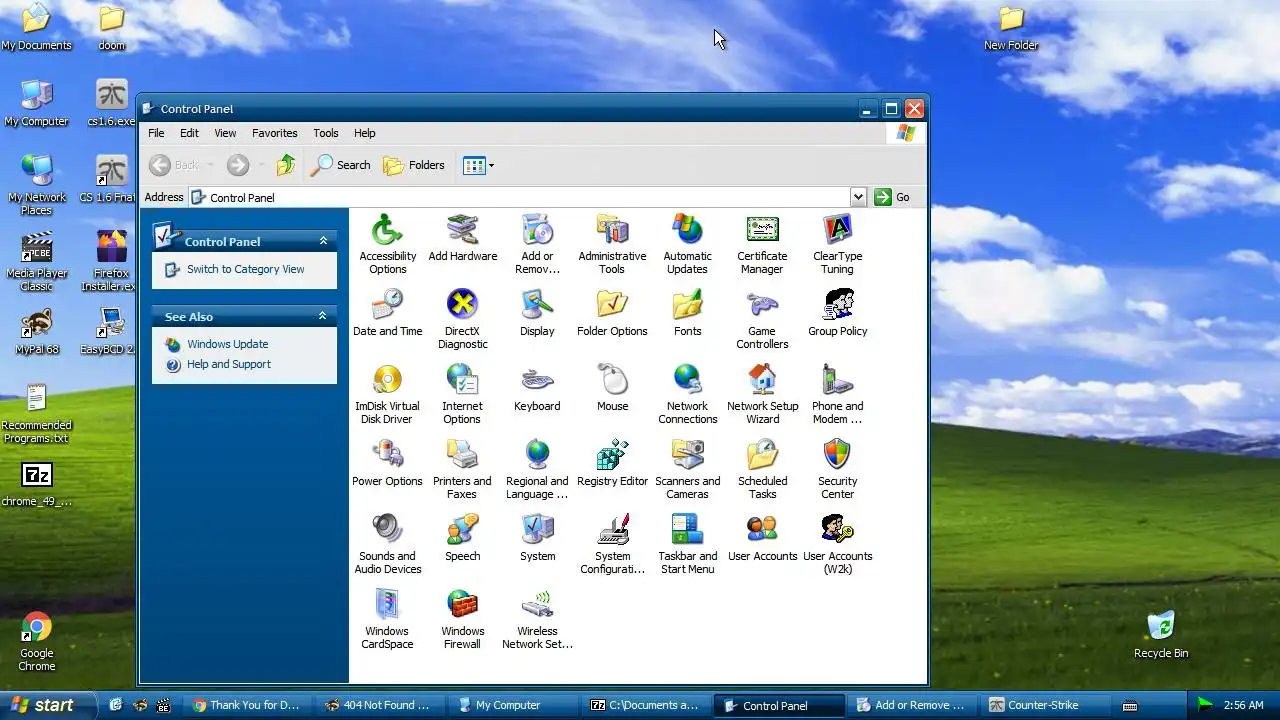This screenshot has height=720, width=1280.
Task: Open System Configuration utility icon
Action: (x=612, y=544)
